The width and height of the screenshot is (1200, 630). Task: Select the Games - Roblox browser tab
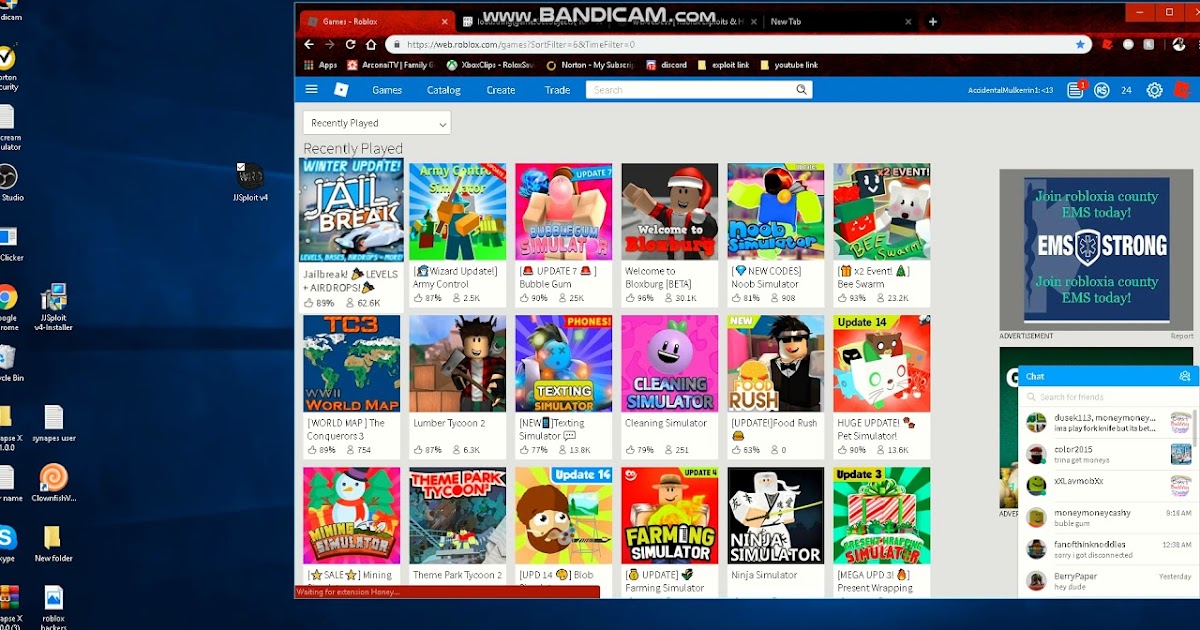coord(378,21)
